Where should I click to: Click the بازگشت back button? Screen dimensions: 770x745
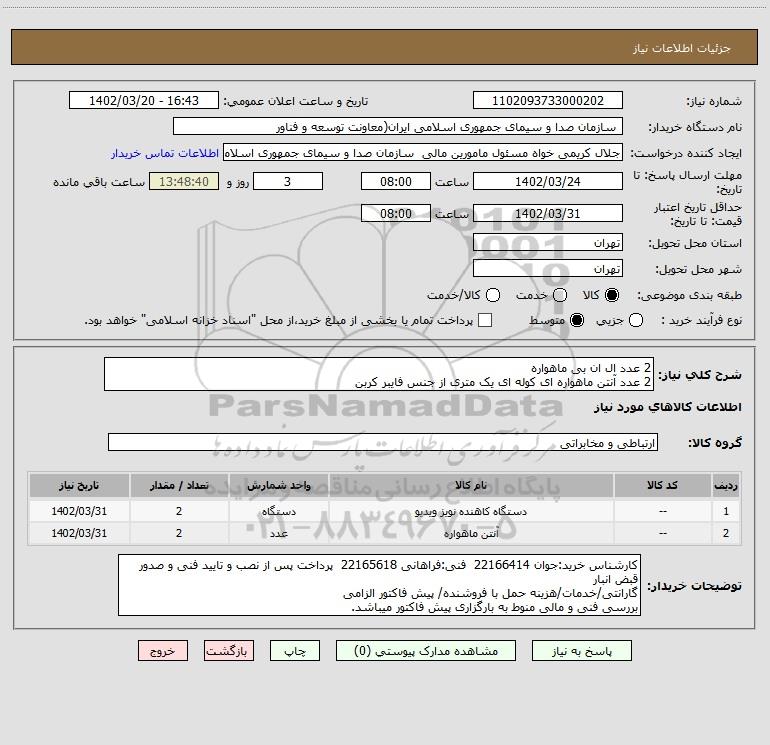229,651
